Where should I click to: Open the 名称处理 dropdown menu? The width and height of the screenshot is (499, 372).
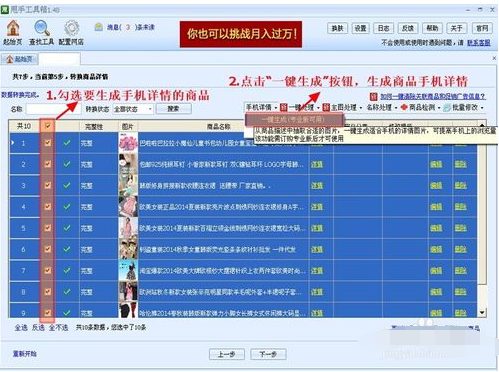tap(382, 107)
